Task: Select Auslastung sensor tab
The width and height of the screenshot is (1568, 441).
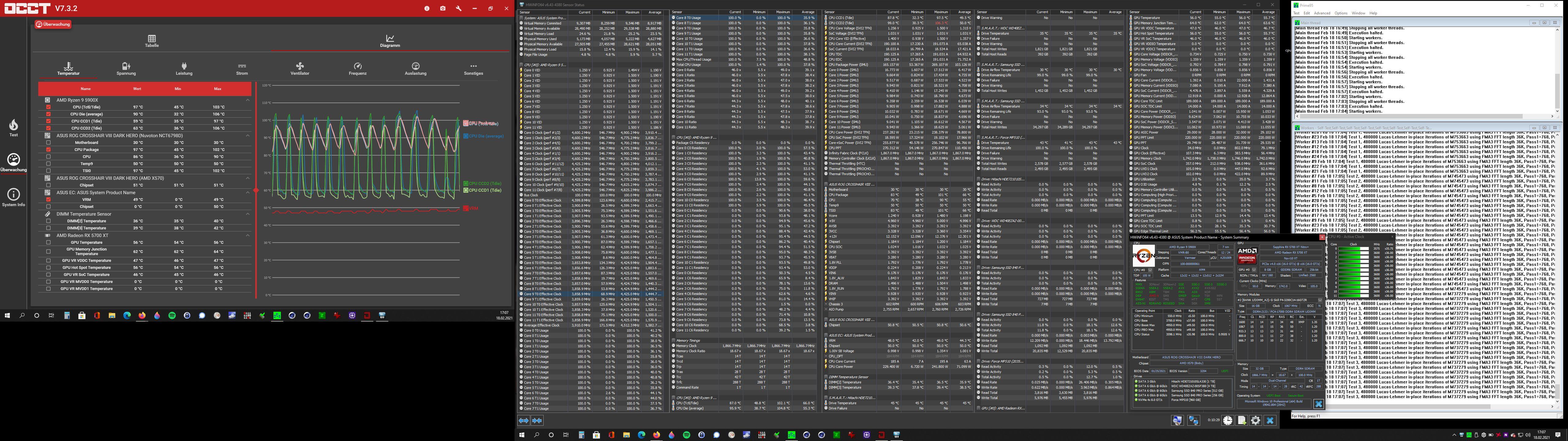Action: point(416,69)
